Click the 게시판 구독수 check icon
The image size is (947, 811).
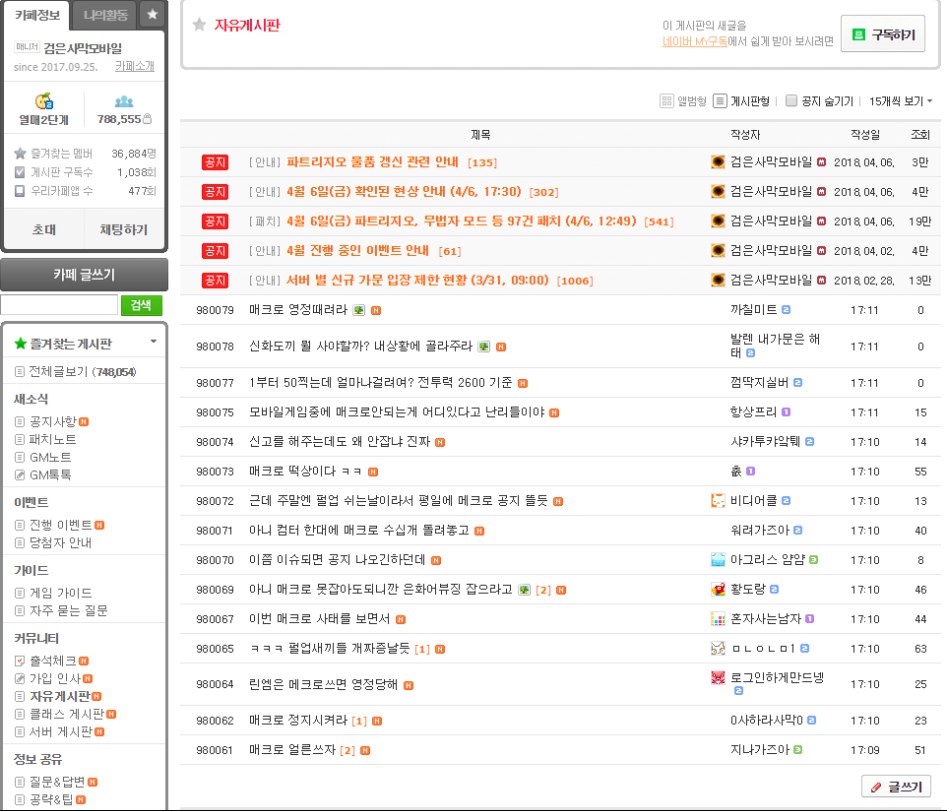coord(20,172)
